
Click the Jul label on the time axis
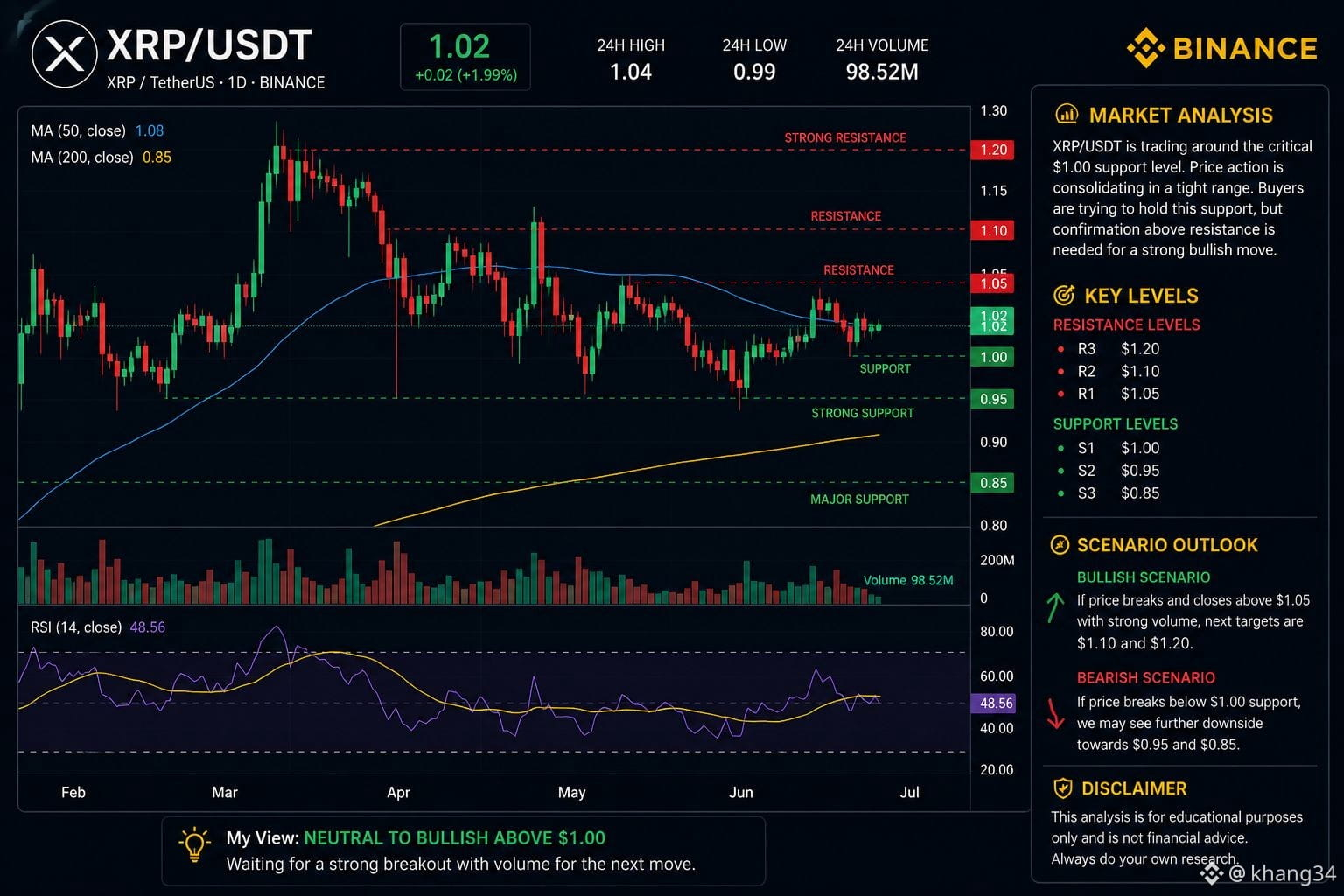click(910, 792)
